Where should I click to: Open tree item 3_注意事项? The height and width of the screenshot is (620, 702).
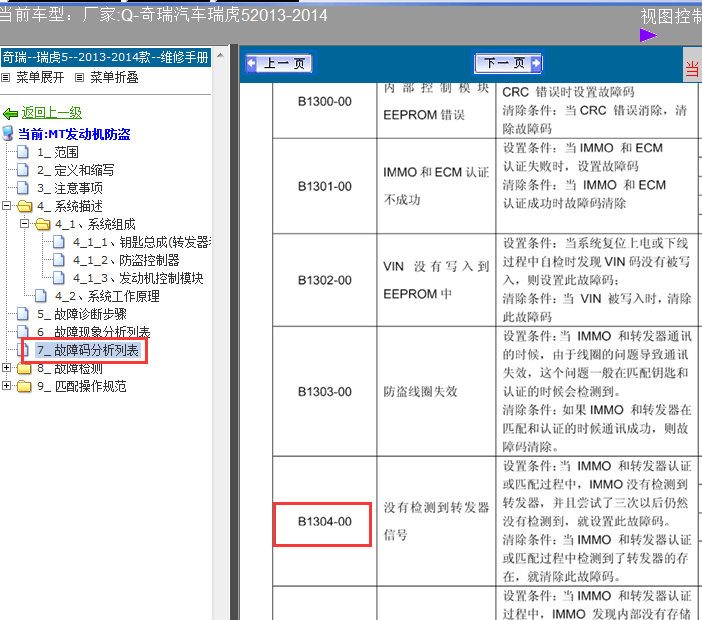[x=70, y=188]
